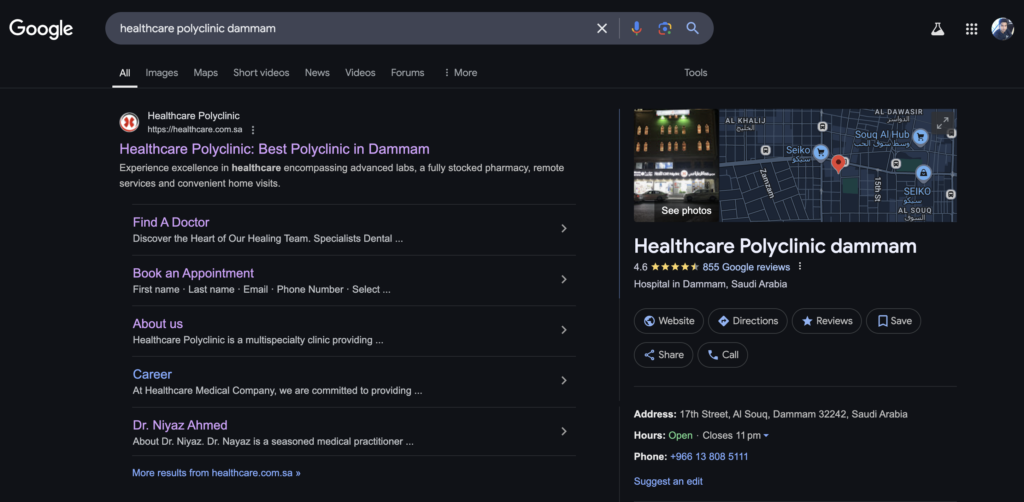Open the Google apps grid icon
Screen dimensions: 1024x502
pos(971,29)
